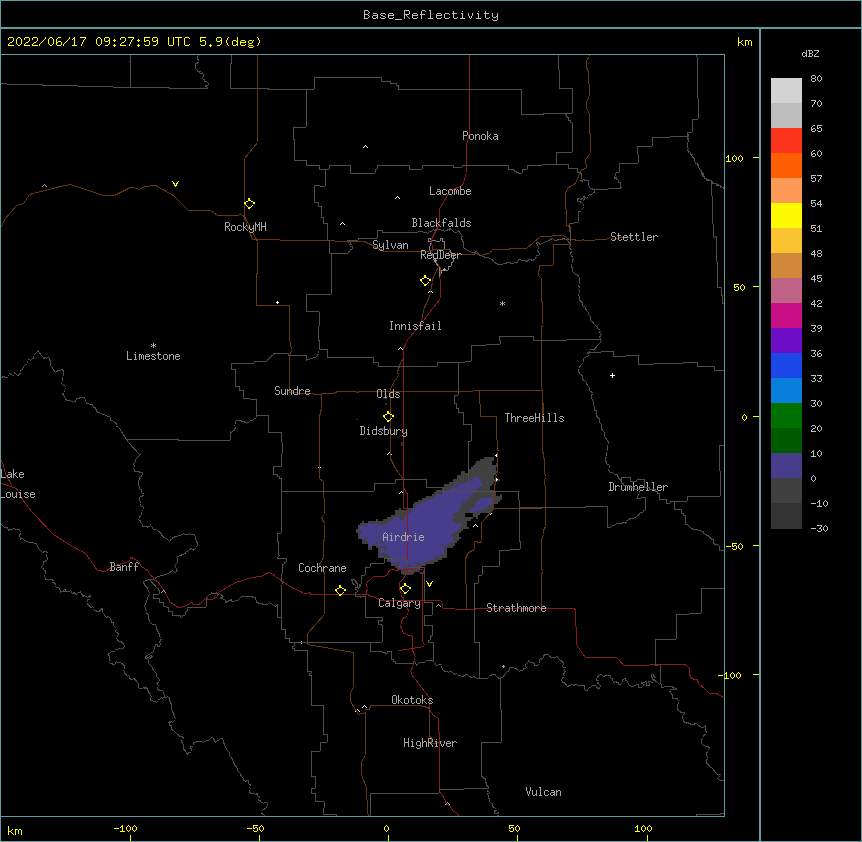Click the km unit label at top right
Image resolution: width=862 pixels, height=842 pixels.
(x=744, y=42)
